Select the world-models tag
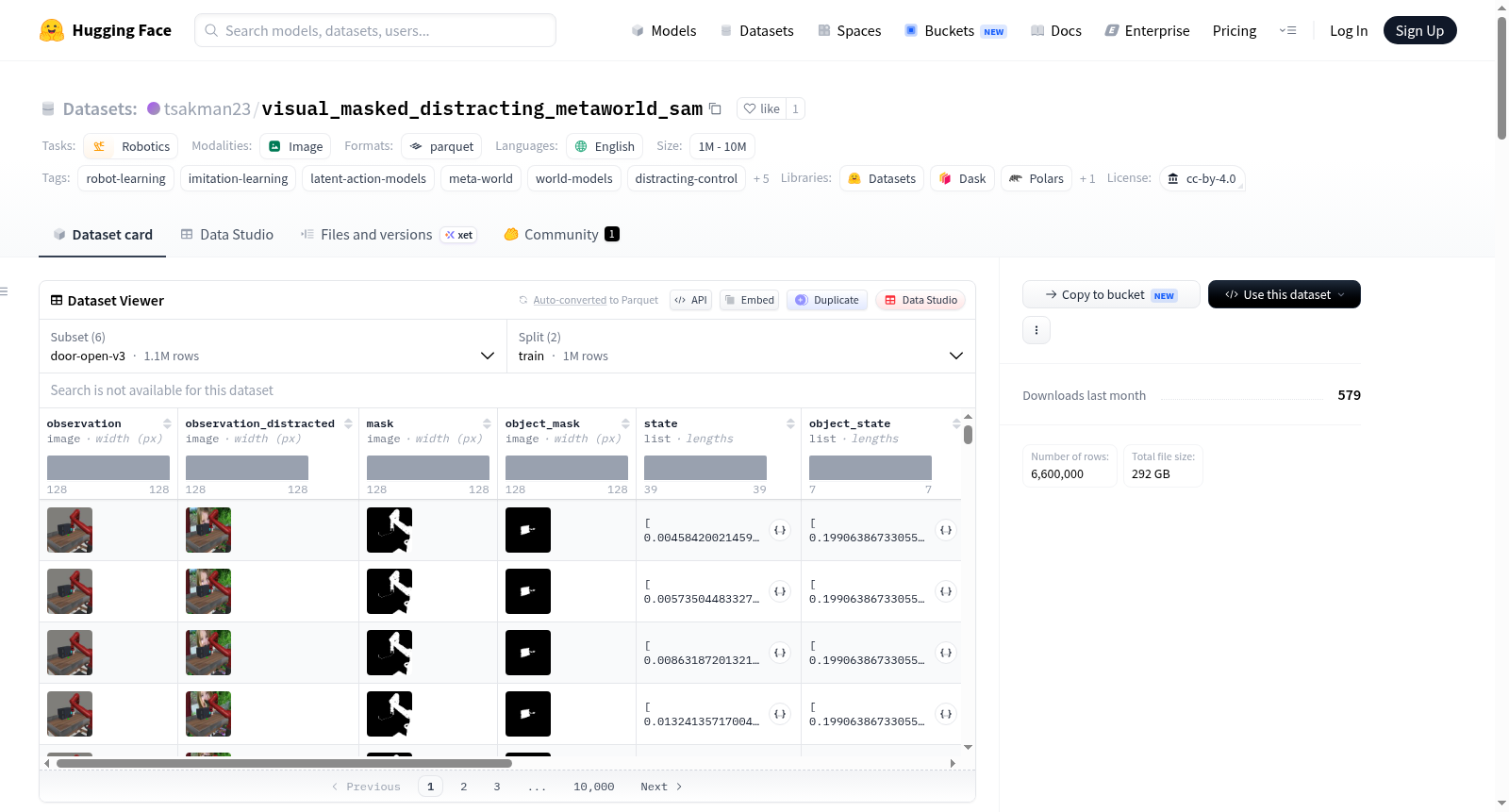Screen dimensions: 1509x812 [x=574, y=178]
